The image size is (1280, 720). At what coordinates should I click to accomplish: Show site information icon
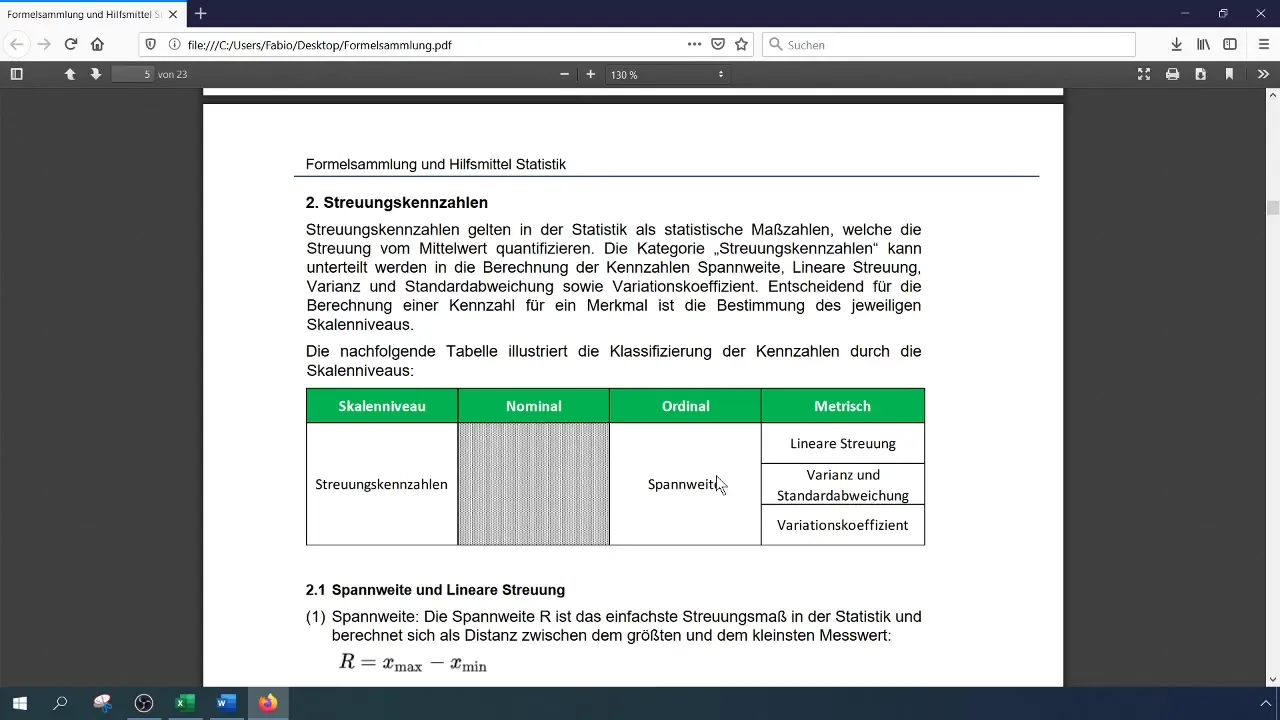pyautogui.click(x=174, y=44)
